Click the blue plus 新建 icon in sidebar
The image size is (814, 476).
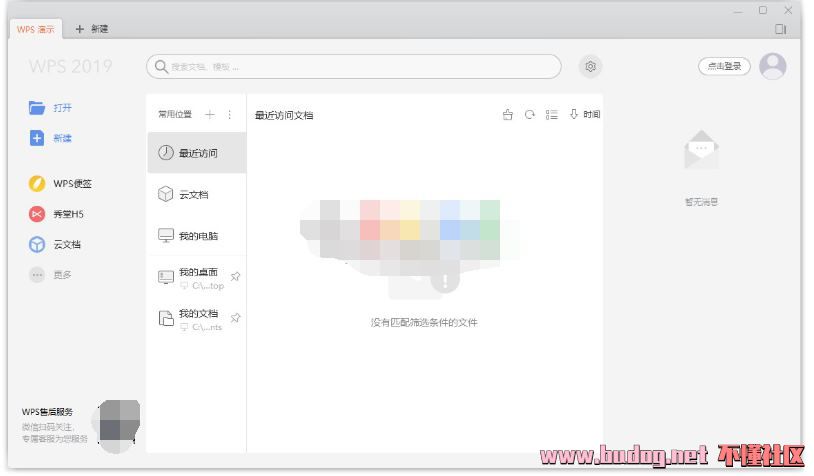pyautogui.click(x=36, y=138)
